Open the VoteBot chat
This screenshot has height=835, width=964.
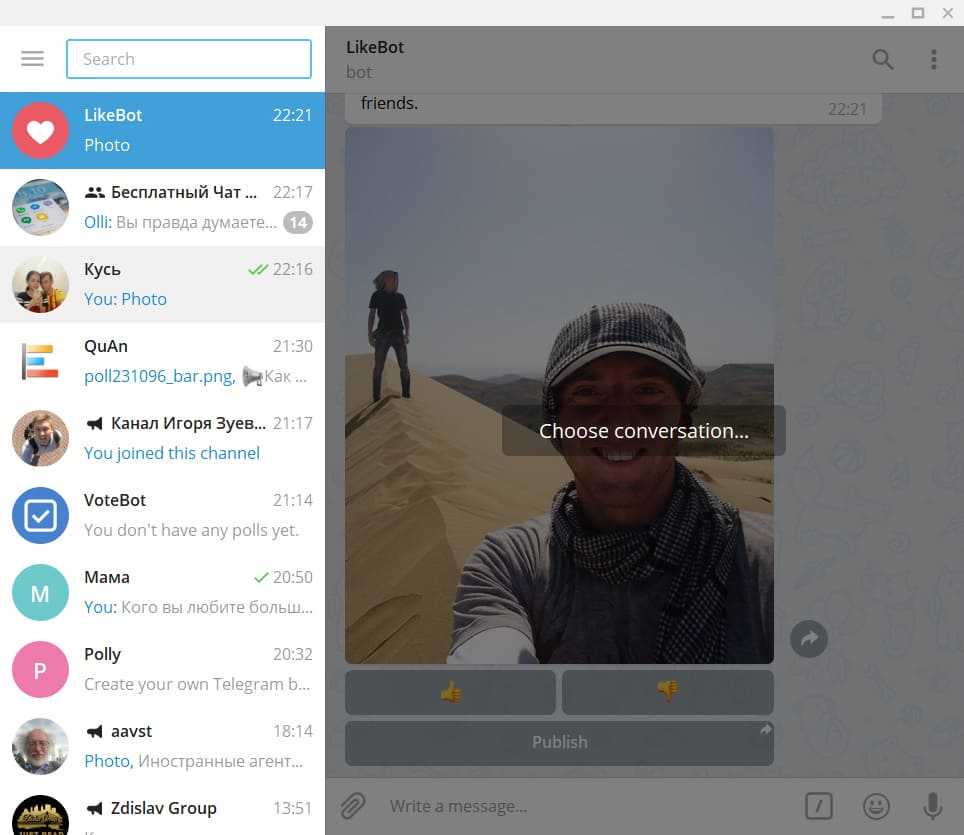click(x=162, y=515)
